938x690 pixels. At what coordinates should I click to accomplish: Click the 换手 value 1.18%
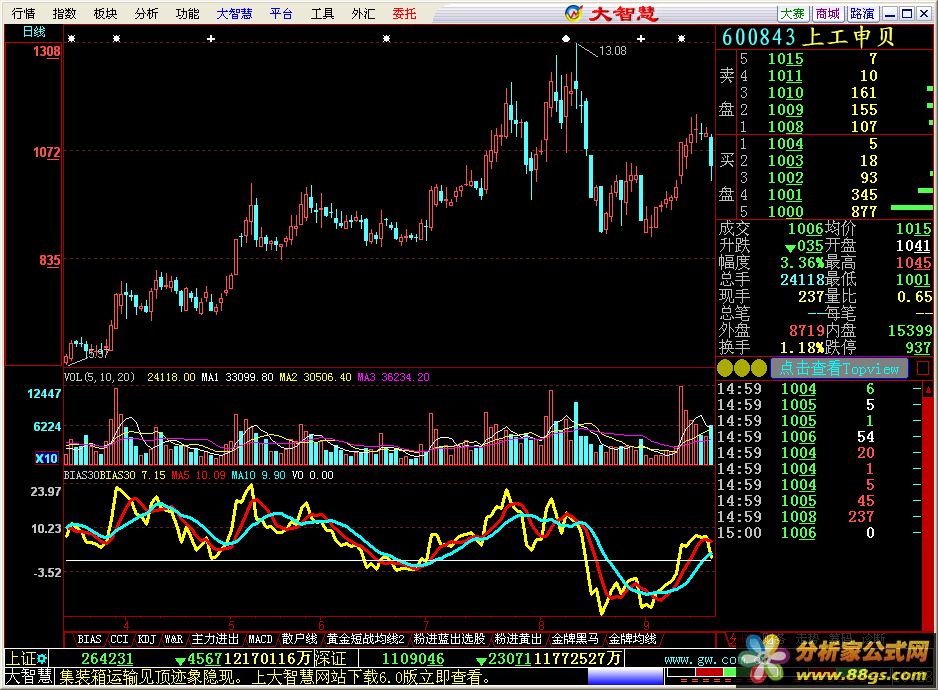pos(802,347)
